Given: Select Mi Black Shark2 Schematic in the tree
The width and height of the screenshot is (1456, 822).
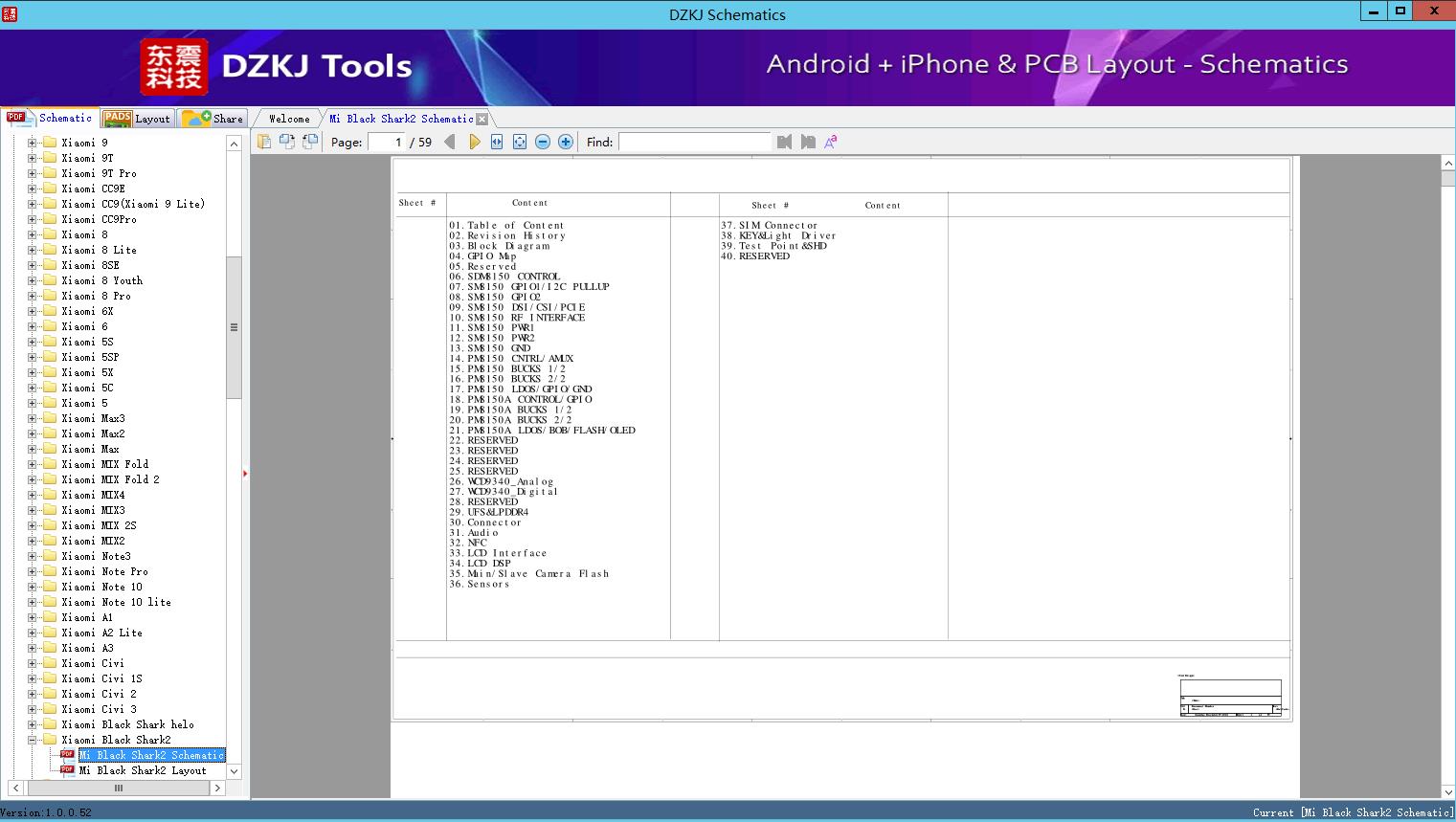Looking at the screenshot, I should [151, 755].
